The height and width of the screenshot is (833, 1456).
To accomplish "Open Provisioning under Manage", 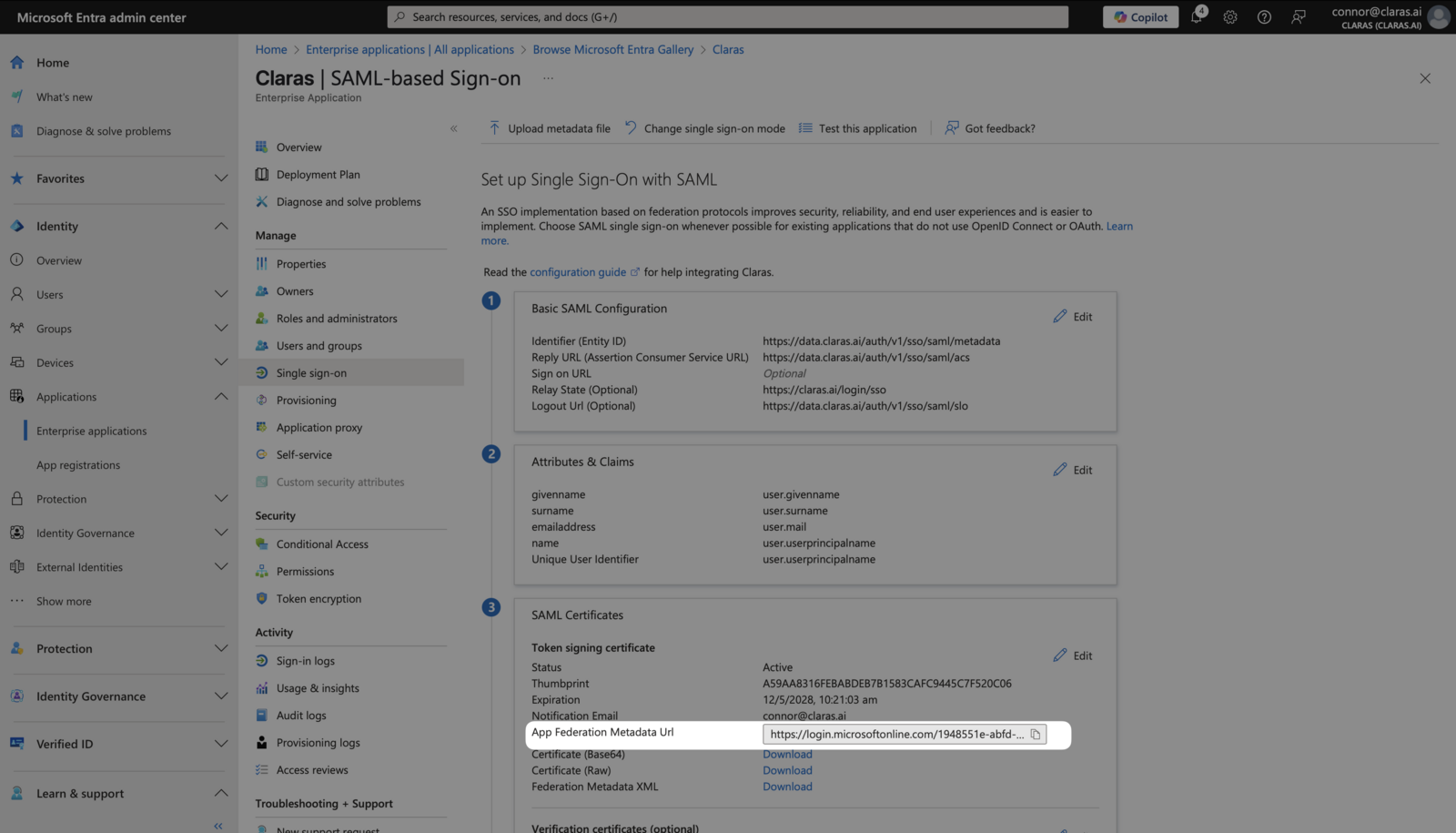I will pyautogui.click(x=306, y=401).
